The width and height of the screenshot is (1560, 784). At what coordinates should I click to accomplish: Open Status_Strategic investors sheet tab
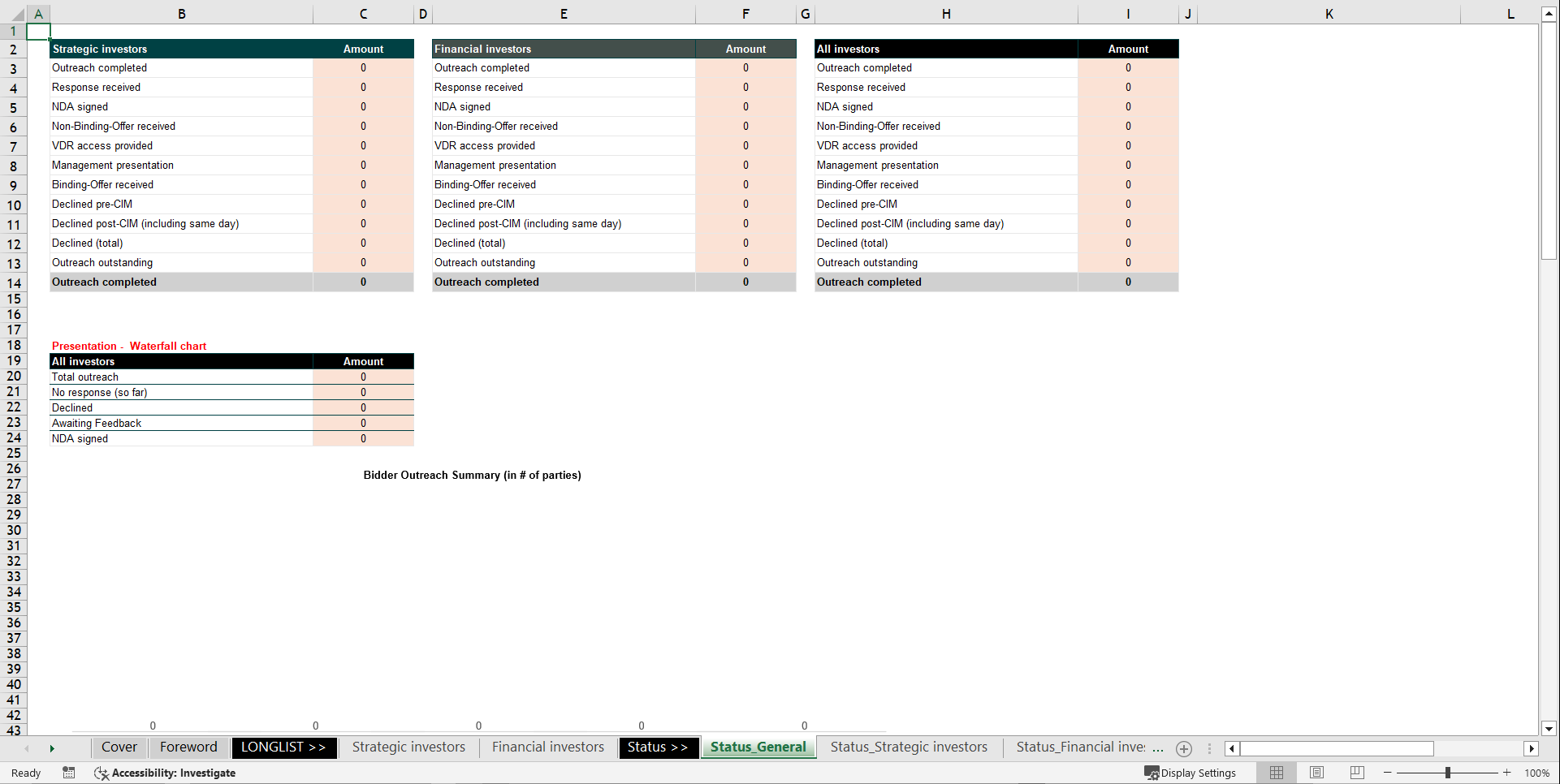(x=909, y=747)
